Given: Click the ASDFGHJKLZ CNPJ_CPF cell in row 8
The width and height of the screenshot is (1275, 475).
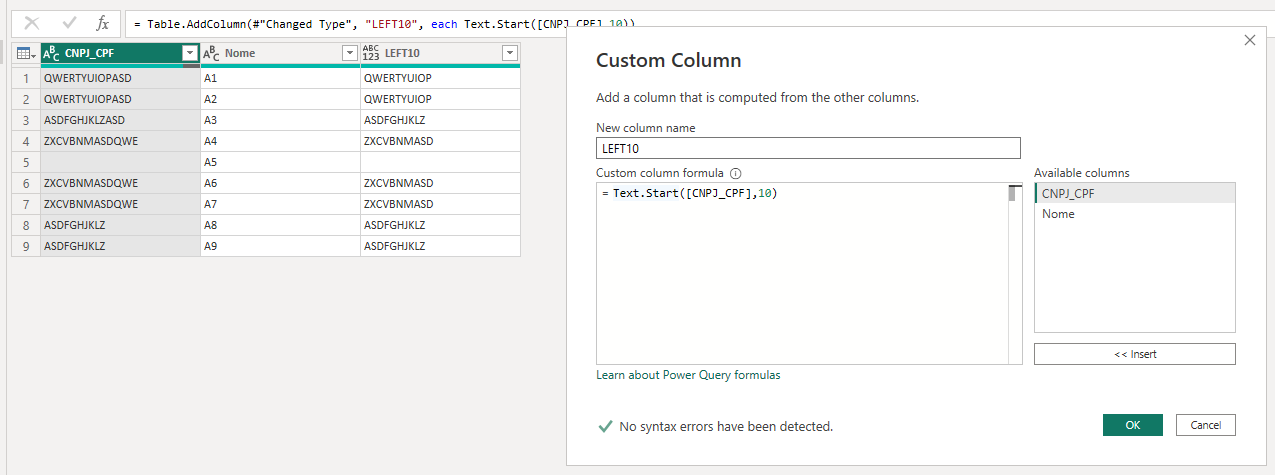Looking at the screenshot, I should [x=120, y=225].
